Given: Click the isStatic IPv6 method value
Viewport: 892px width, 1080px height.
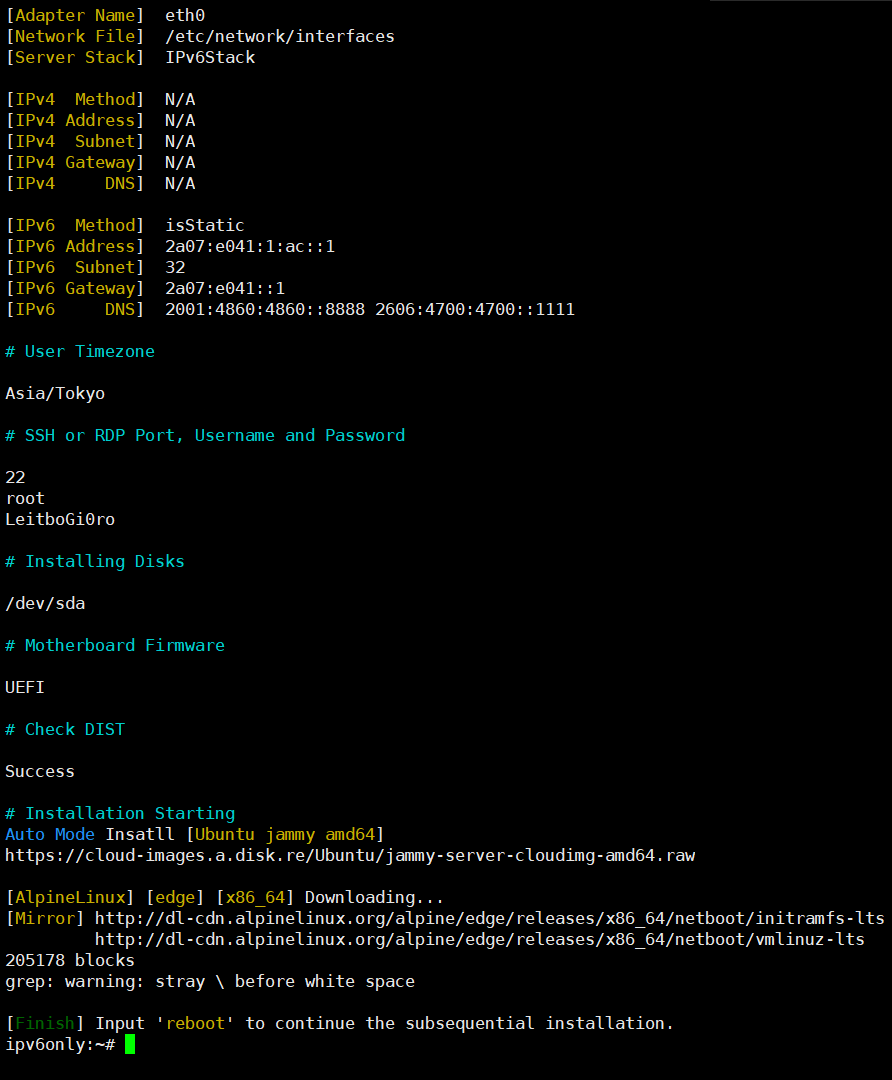Looking at the screenshot, I should tap(205, 225).
